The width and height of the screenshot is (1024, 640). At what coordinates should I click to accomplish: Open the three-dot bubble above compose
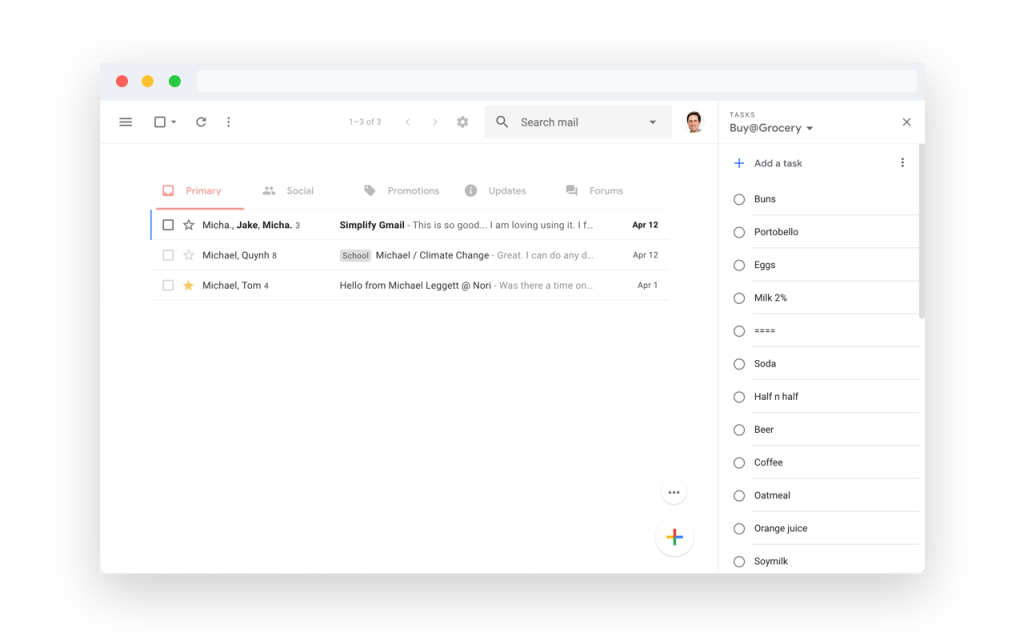(x=674, y=492)
